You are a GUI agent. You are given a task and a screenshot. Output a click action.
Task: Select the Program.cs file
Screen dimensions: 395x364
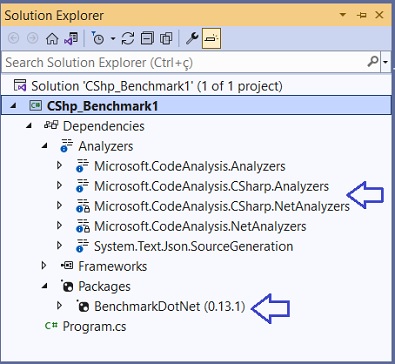(x=94, y=326)
